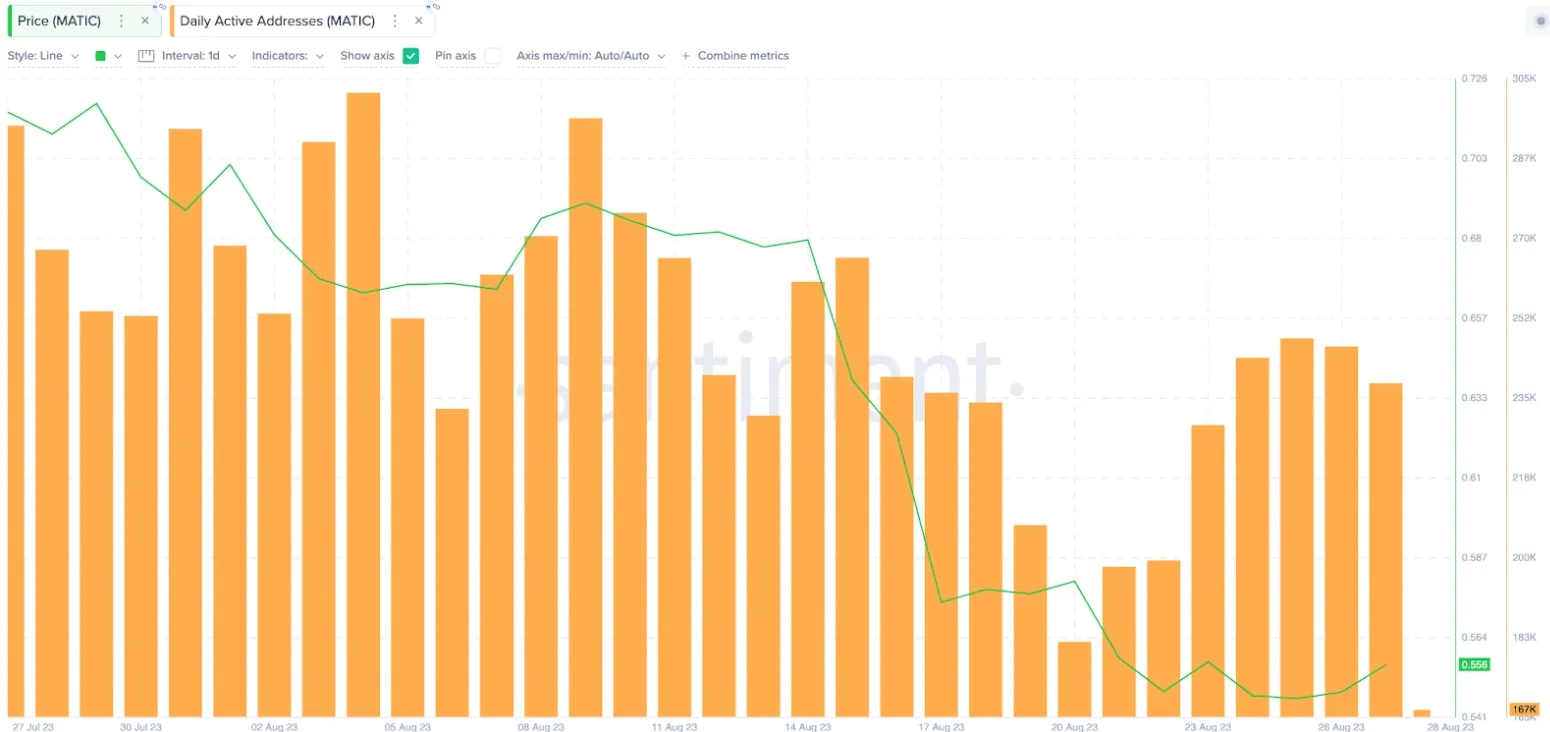
Task: Click the 08 Aug 23 date label
Action: point(541,727)
